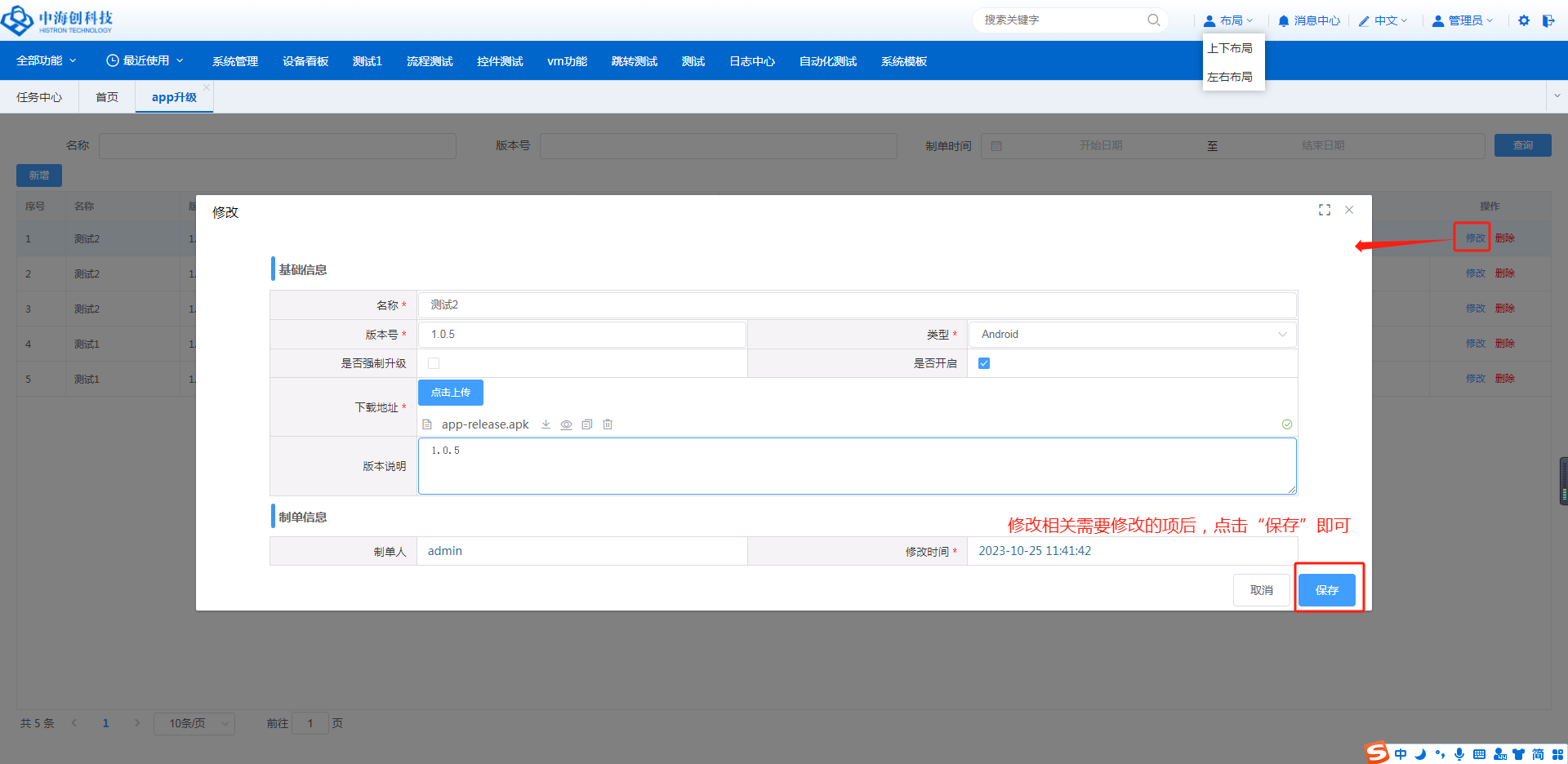Delete the uploaded app-release.apk file
Image resolution: width=1568 pixels, height=764 pixels.
click(x=608, y=424)
